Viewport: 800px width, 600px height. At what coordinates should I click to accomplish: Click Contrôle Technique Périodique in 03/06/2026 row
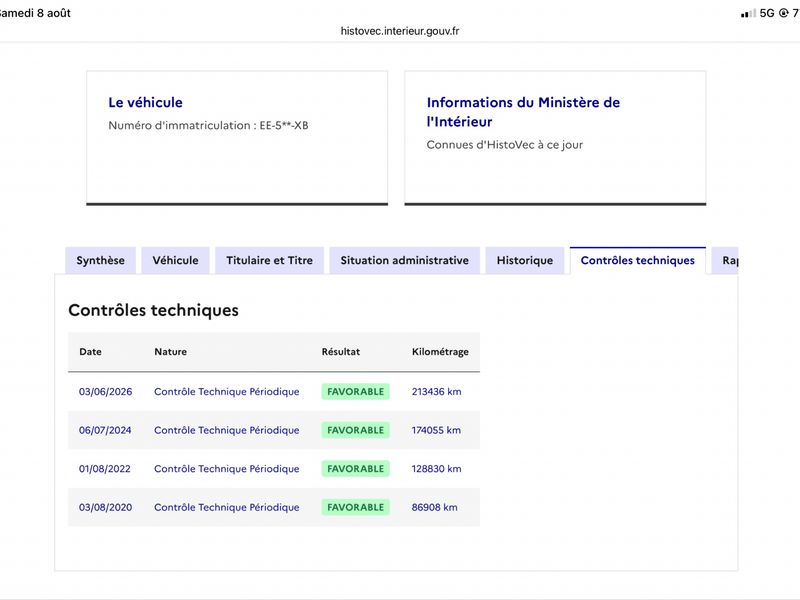tap(227, 392)
